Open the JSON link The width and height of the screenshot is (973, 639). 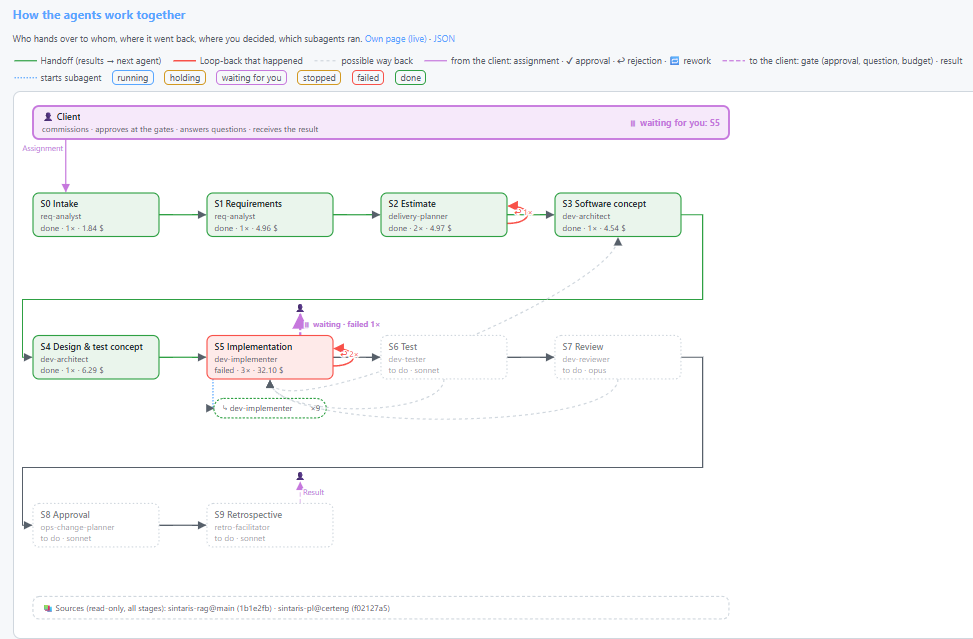point(444,38)
